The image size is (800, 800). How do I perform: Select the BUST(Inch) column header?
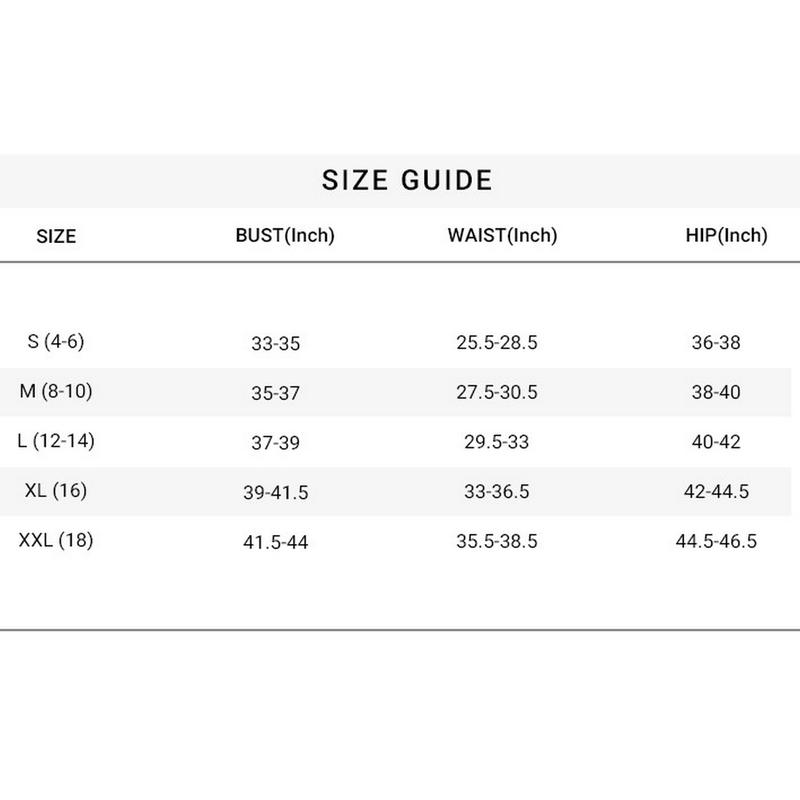[x=285, y=236]
